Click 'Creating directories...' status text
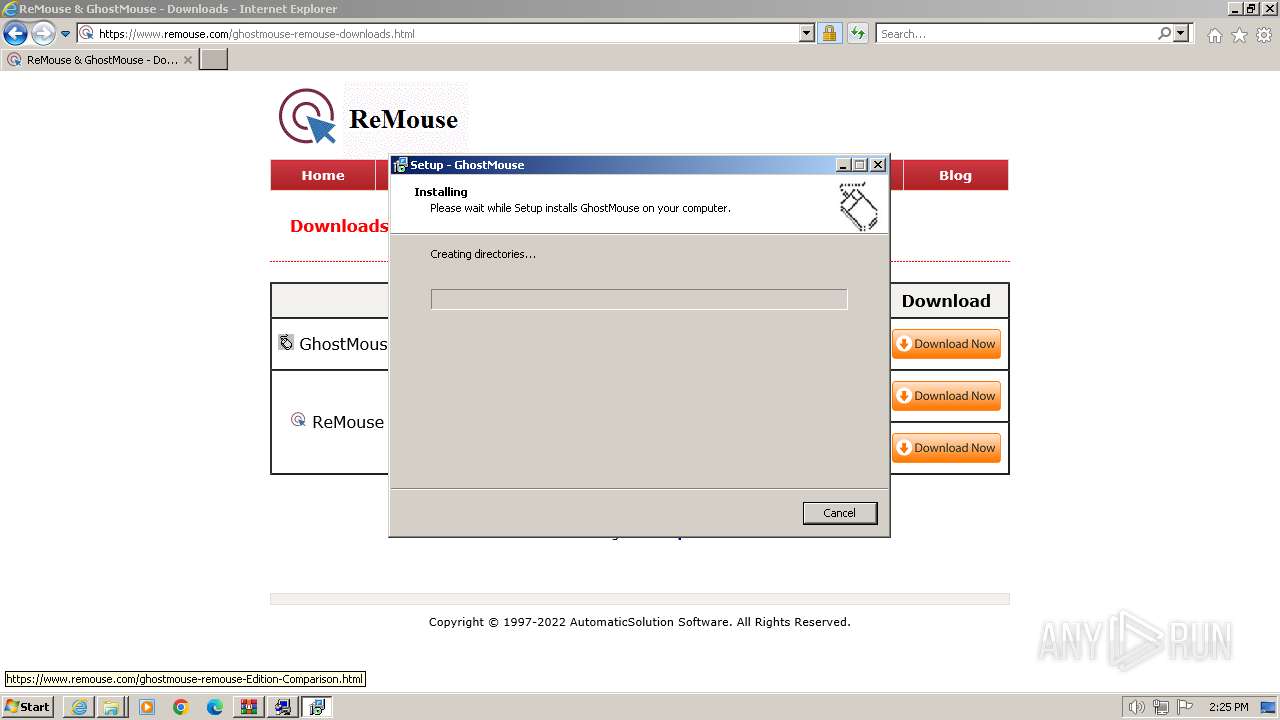This screenshot has height=720, width=1280. pos(483,254)
